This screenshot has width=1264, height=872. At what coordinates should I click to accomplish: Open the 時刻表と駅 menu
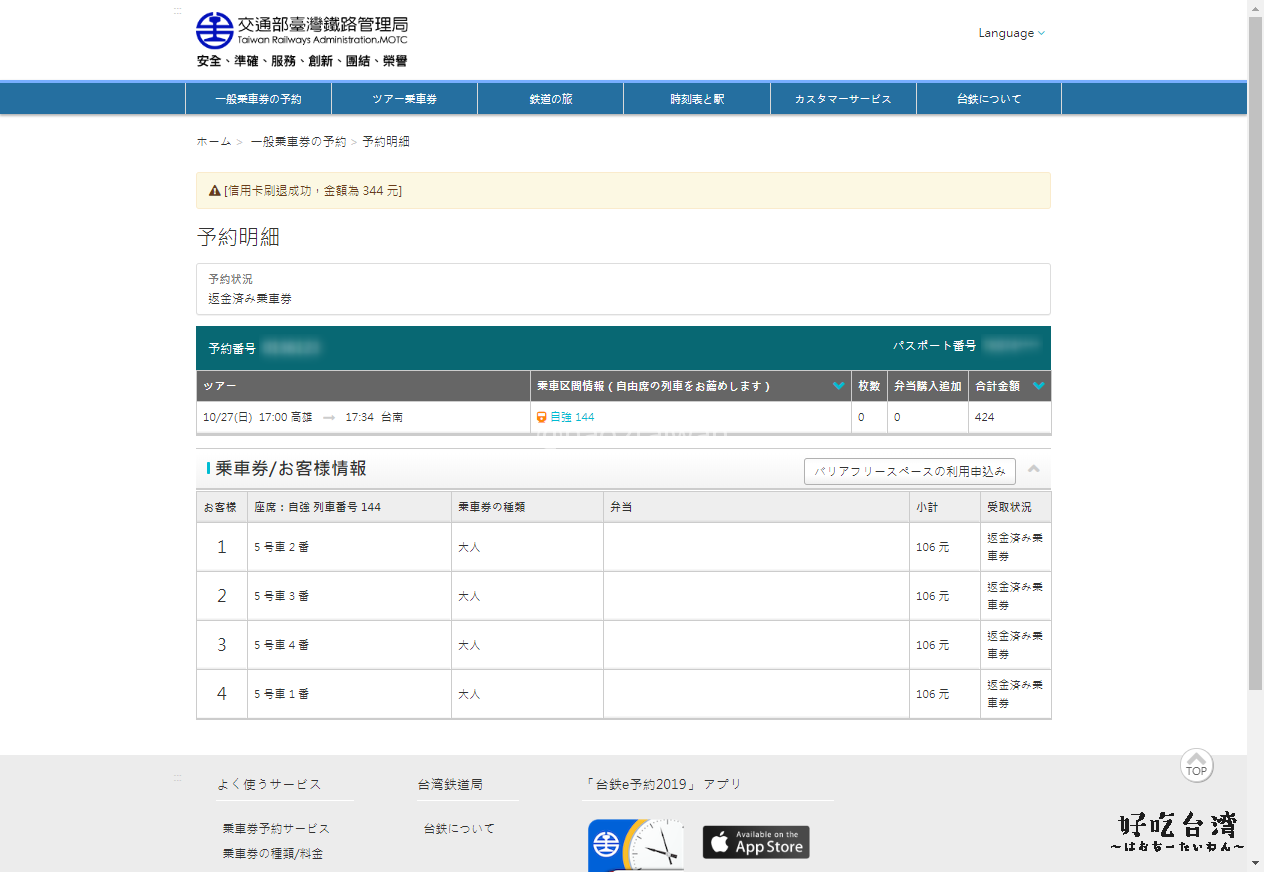697,99
